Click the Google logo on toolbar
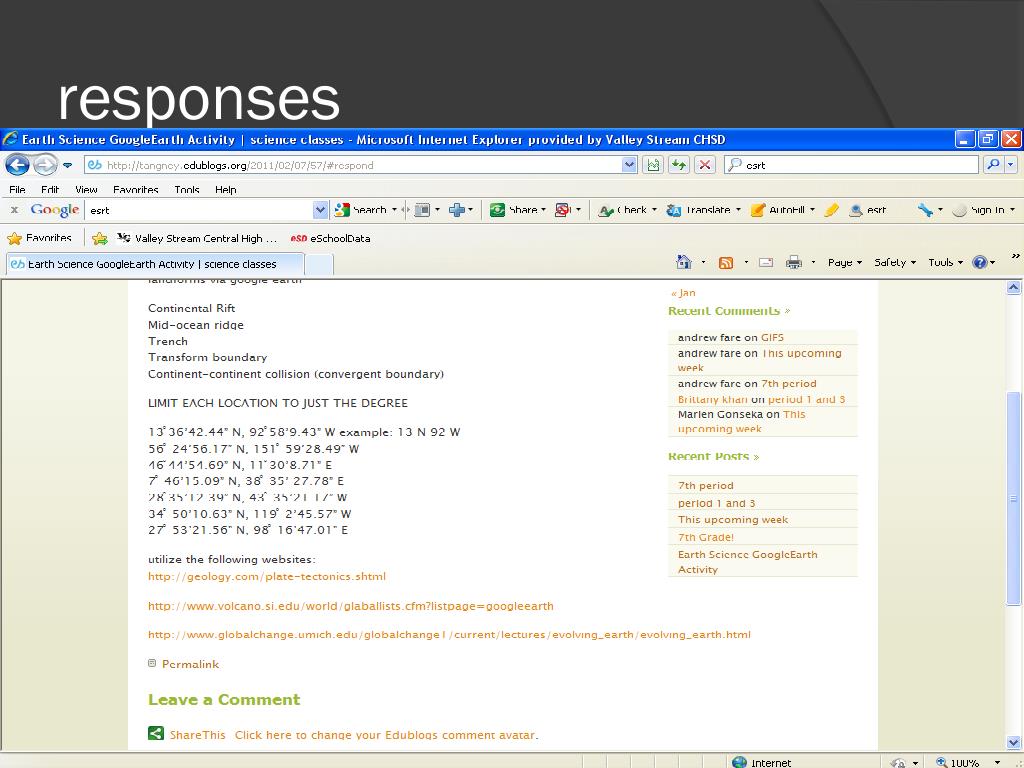 click(55, 210)
